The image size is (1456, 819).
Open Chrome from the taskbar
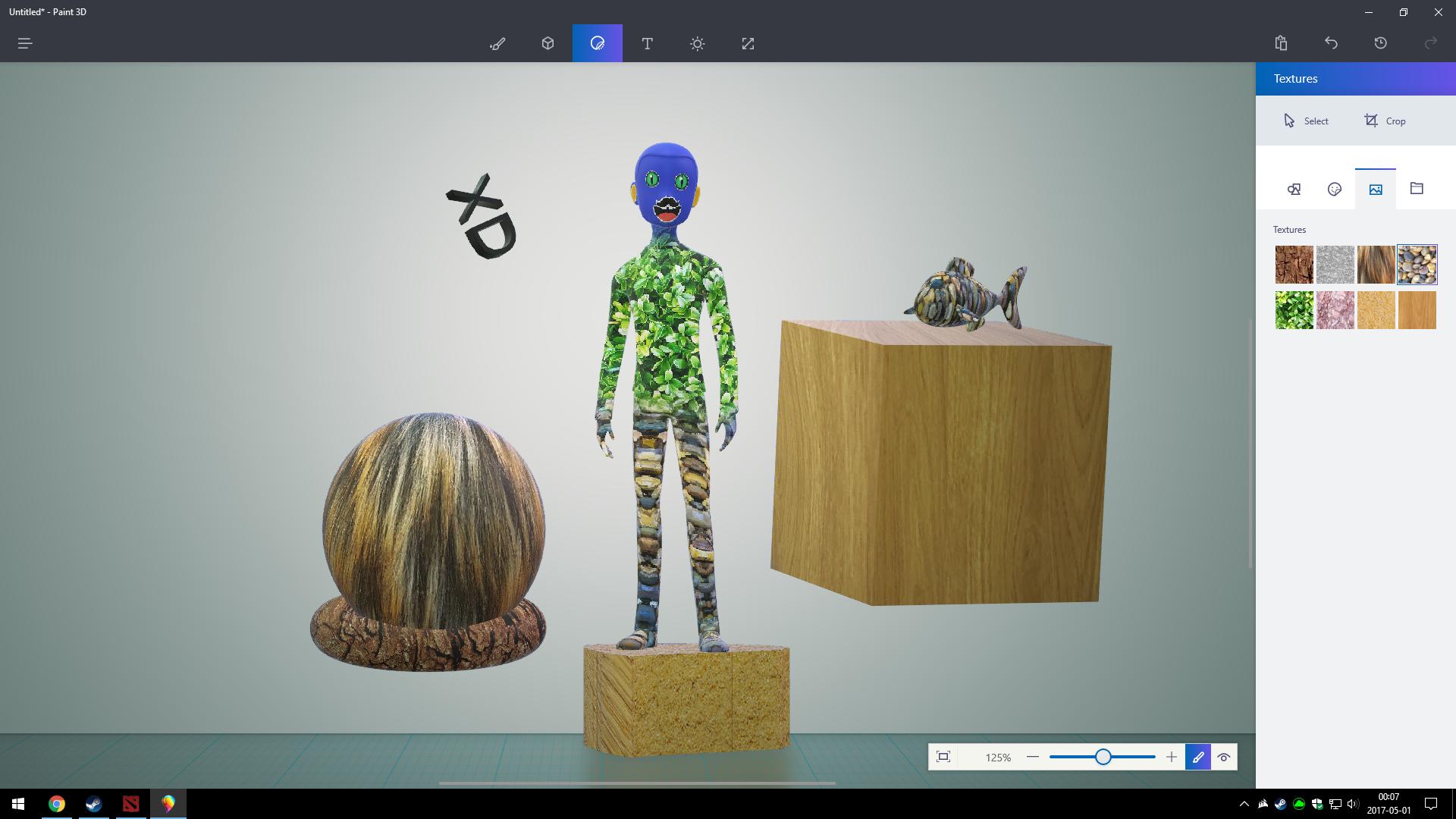pos(57,804)
